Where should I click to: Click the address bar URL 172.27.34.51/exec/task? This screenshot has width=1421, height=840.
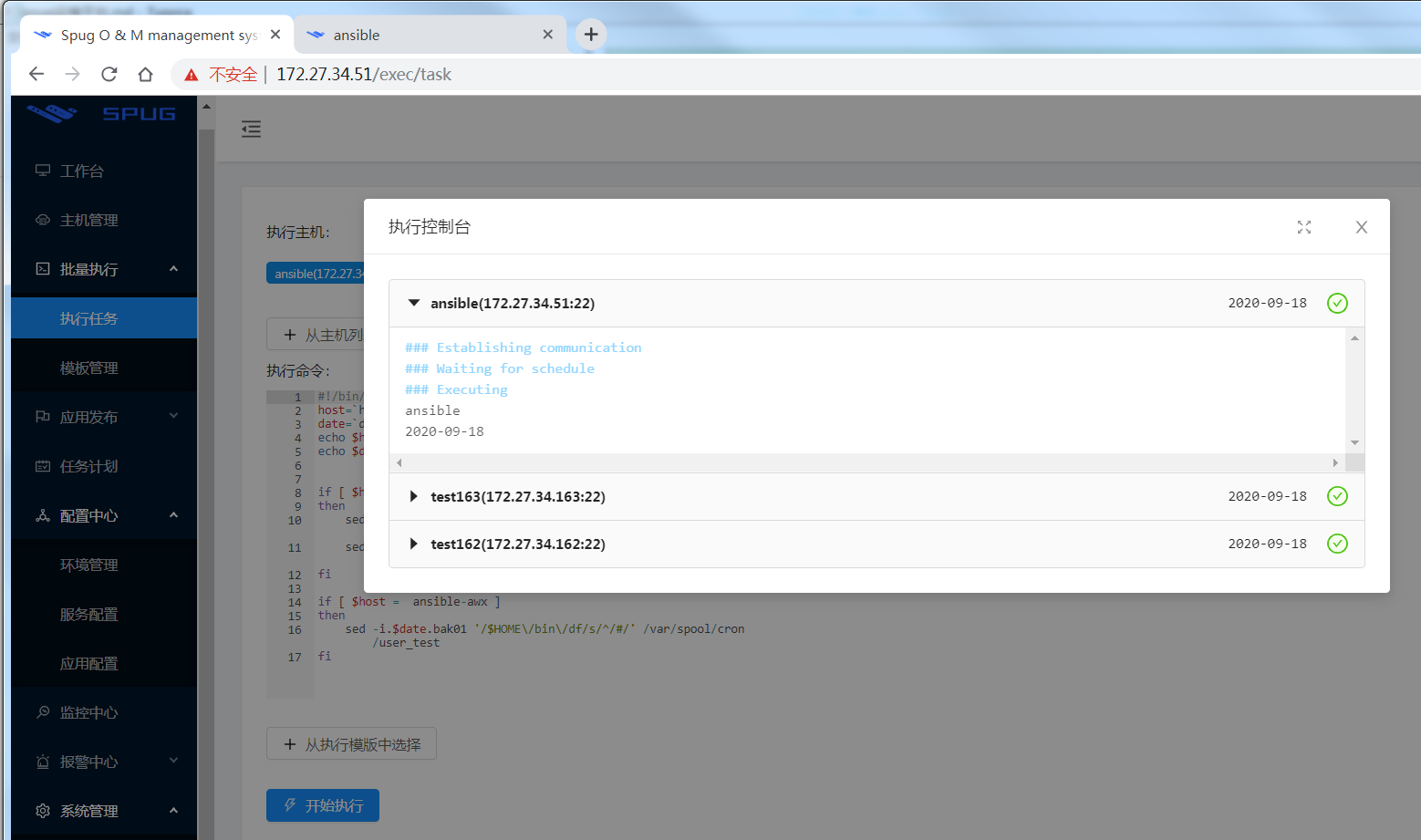coord(364,74)
